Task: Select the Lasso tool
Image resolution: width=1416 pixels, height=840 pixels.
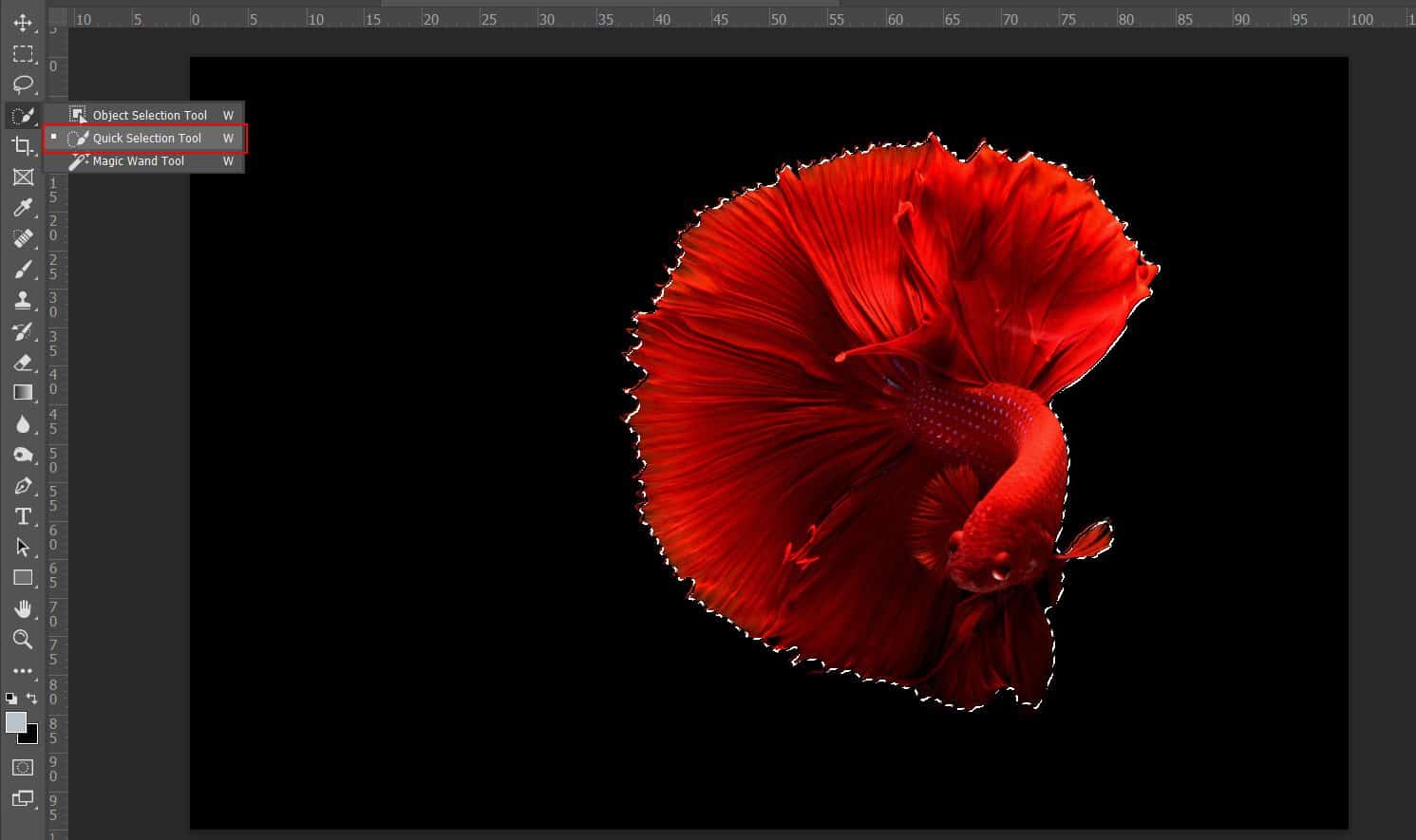Action: coord(23,85)
